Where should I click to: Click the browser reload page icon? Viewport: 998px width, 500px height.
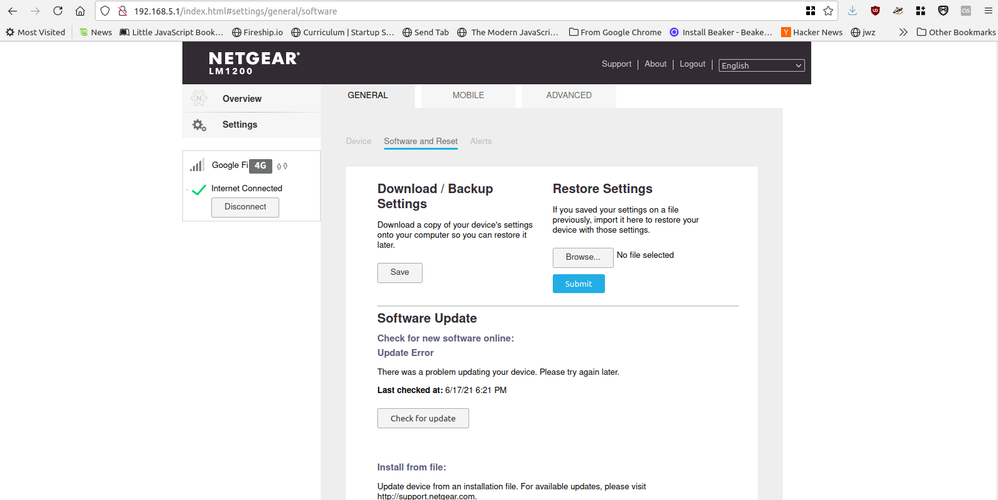(56, 11)
